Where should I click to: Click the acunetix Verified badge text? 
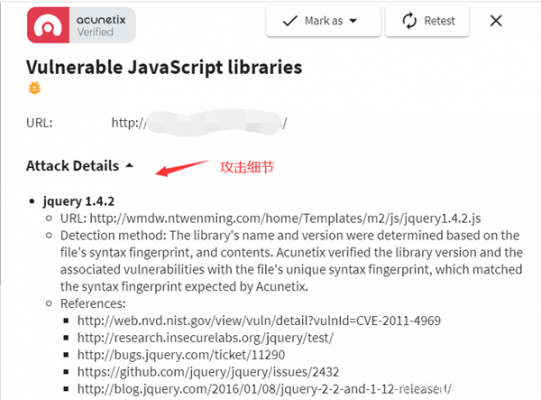coord(101,26)
